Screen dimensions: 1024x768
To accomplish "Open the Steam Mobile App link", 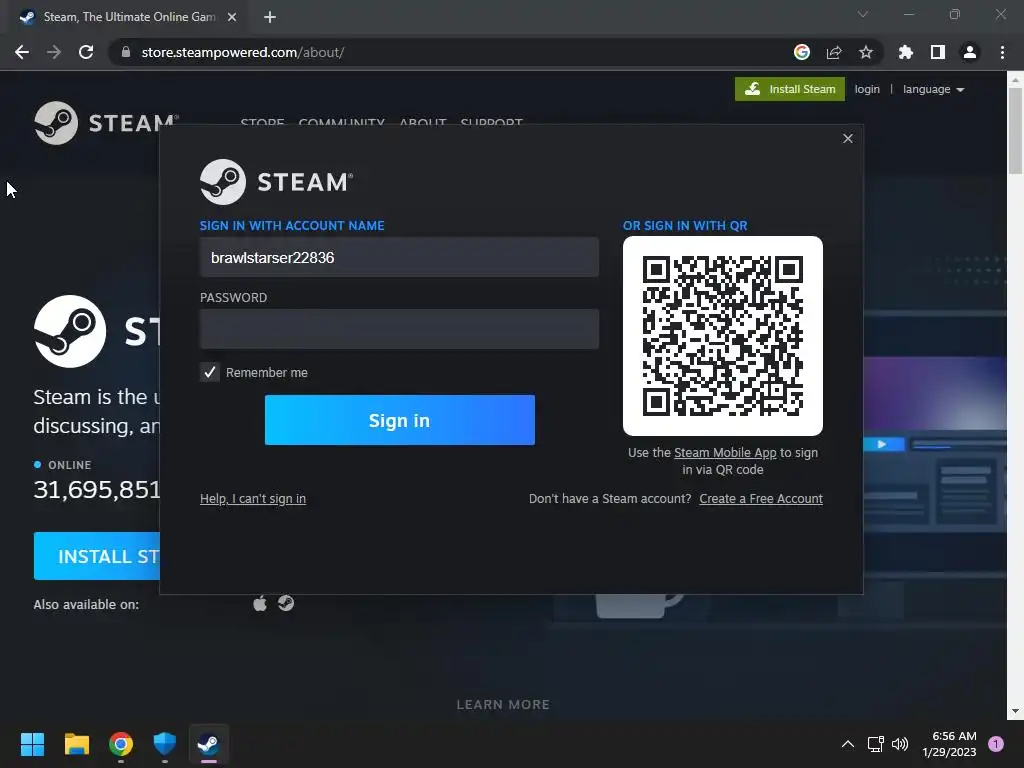I will coord(725,453).
